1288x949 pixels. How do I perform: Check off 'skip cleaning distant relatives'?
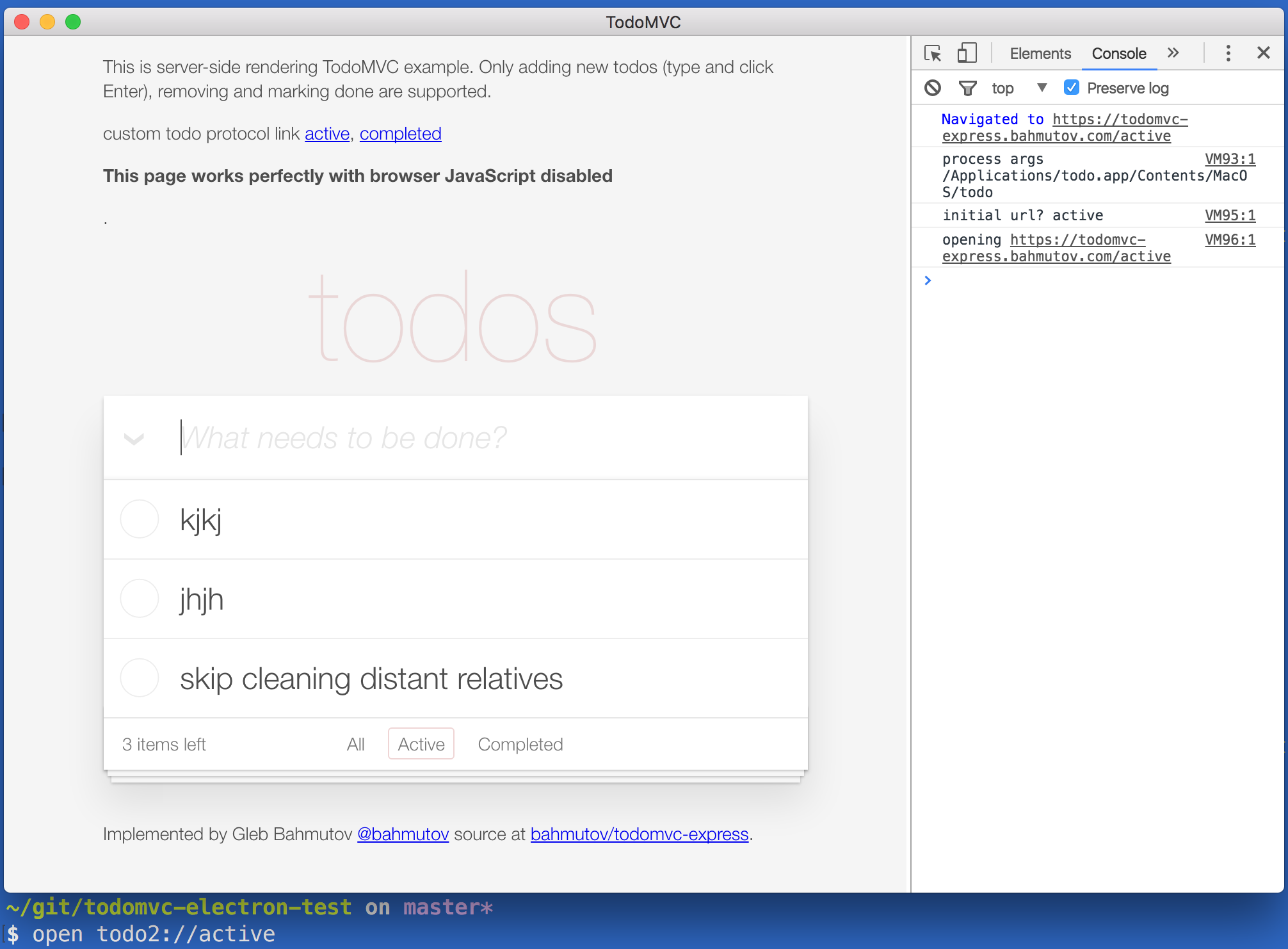point(140,678)
